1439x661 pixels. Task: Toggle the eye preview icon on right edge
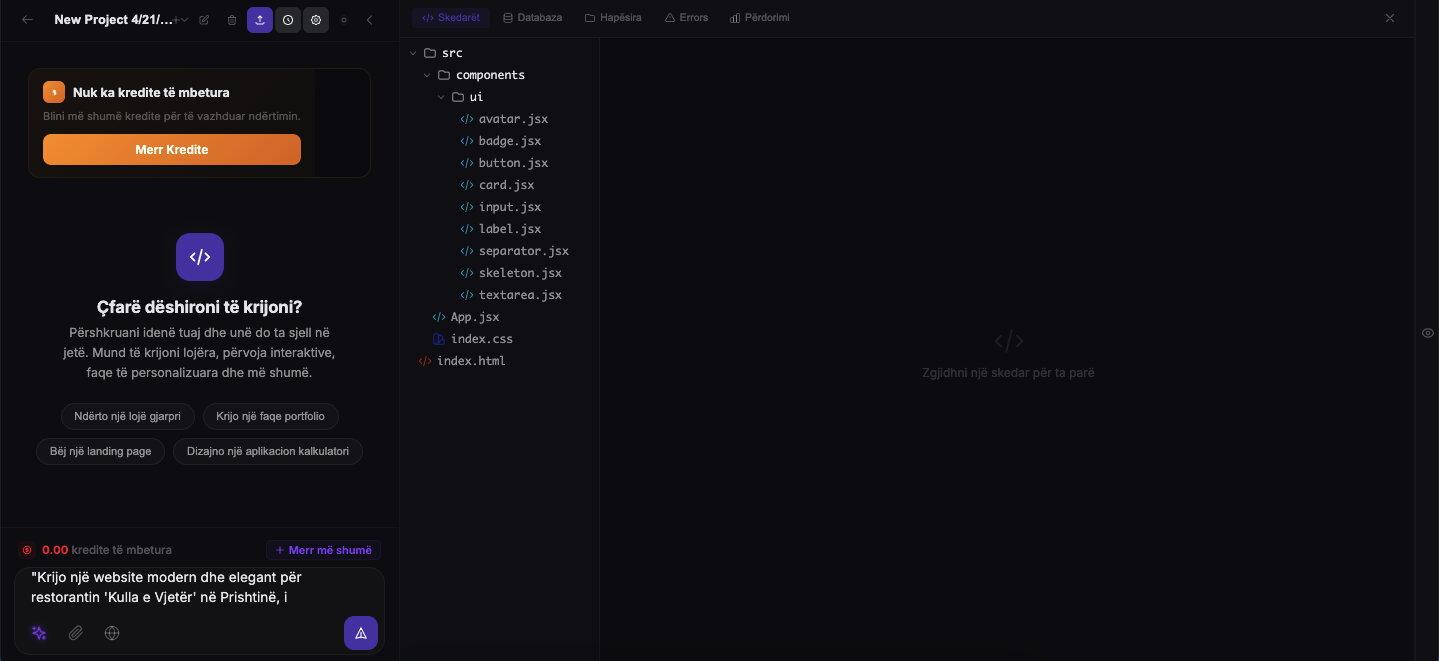point(1427,333)
